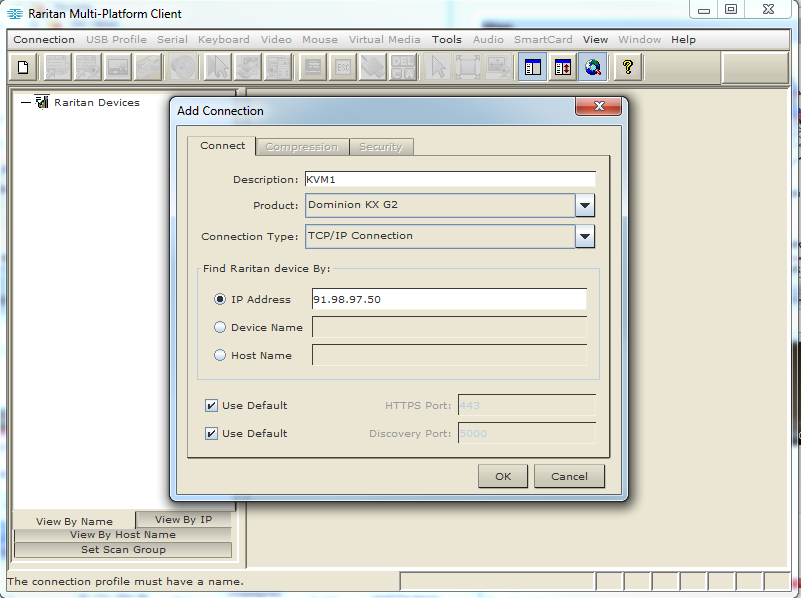Open the Connection Type dropdown
Viewport: 801px width, 598px height.
[x=585, y=237]
